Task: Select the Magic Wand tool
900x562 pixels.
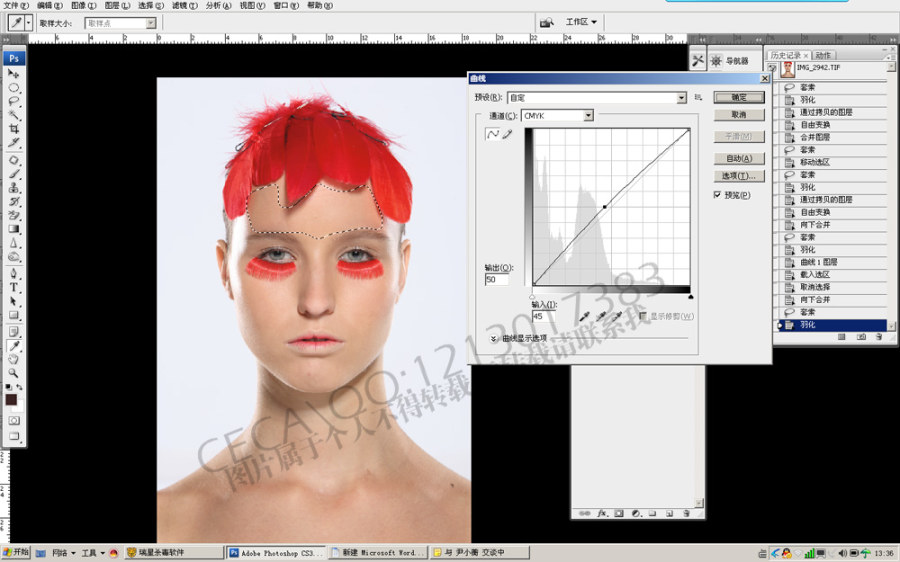Action: coord(14,115)
